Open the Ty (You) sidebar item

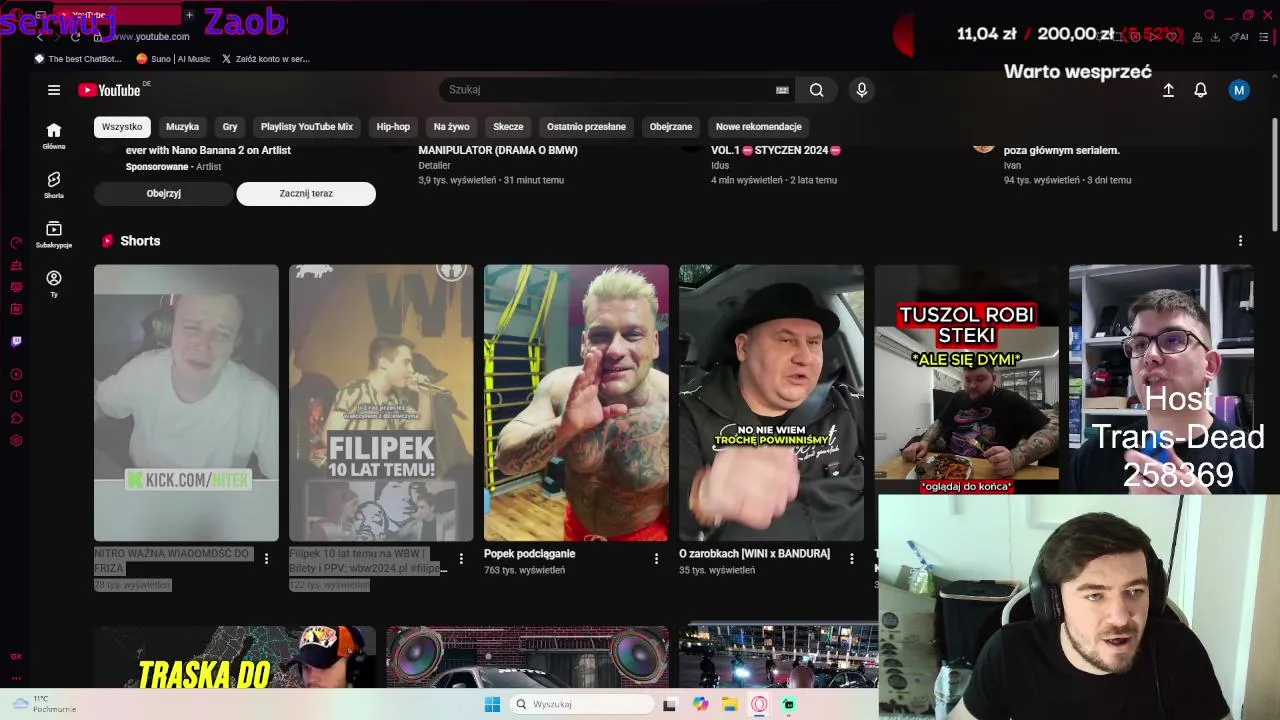[54, 283]
